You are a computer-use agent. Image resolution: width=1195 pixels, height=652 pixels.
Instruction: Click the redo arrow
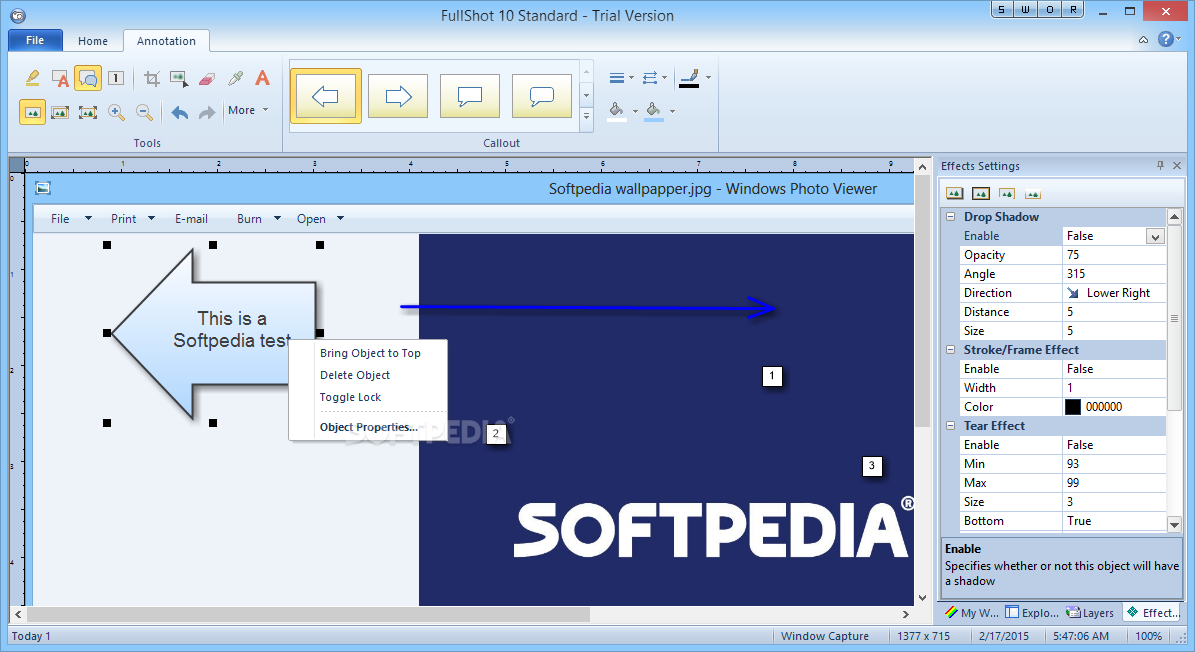point(207,113)
